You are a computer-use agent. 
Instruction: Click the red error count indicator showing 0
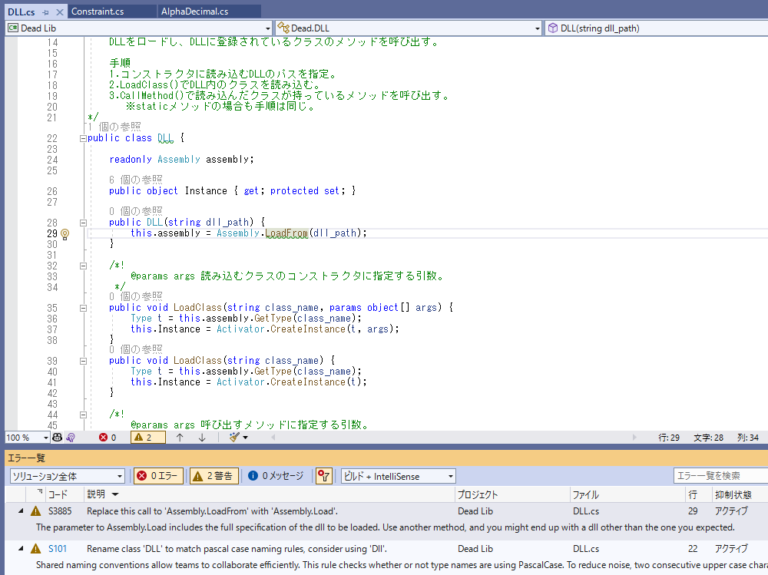(107, 437)
